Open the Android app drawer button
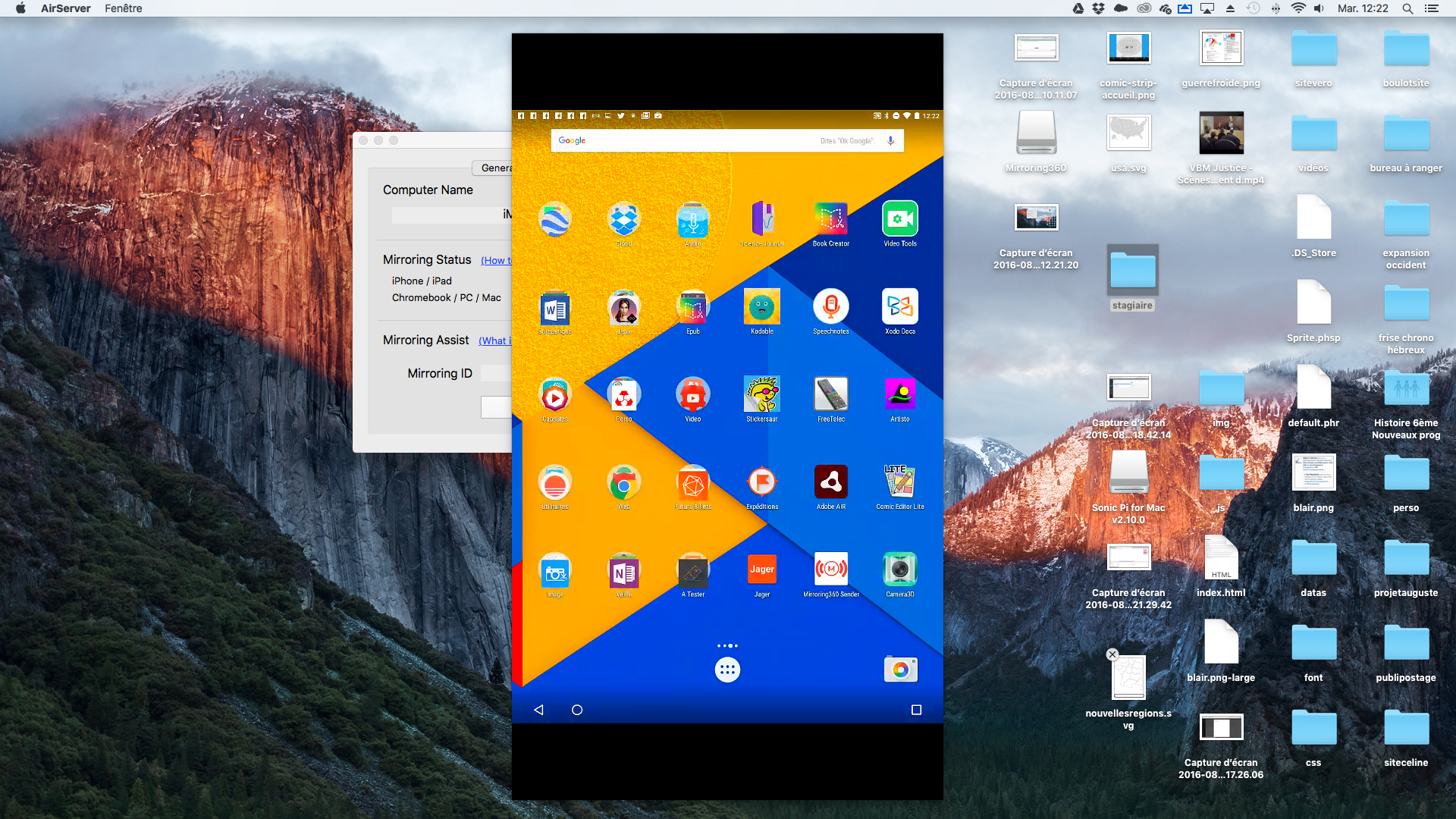 coord(727,670)
